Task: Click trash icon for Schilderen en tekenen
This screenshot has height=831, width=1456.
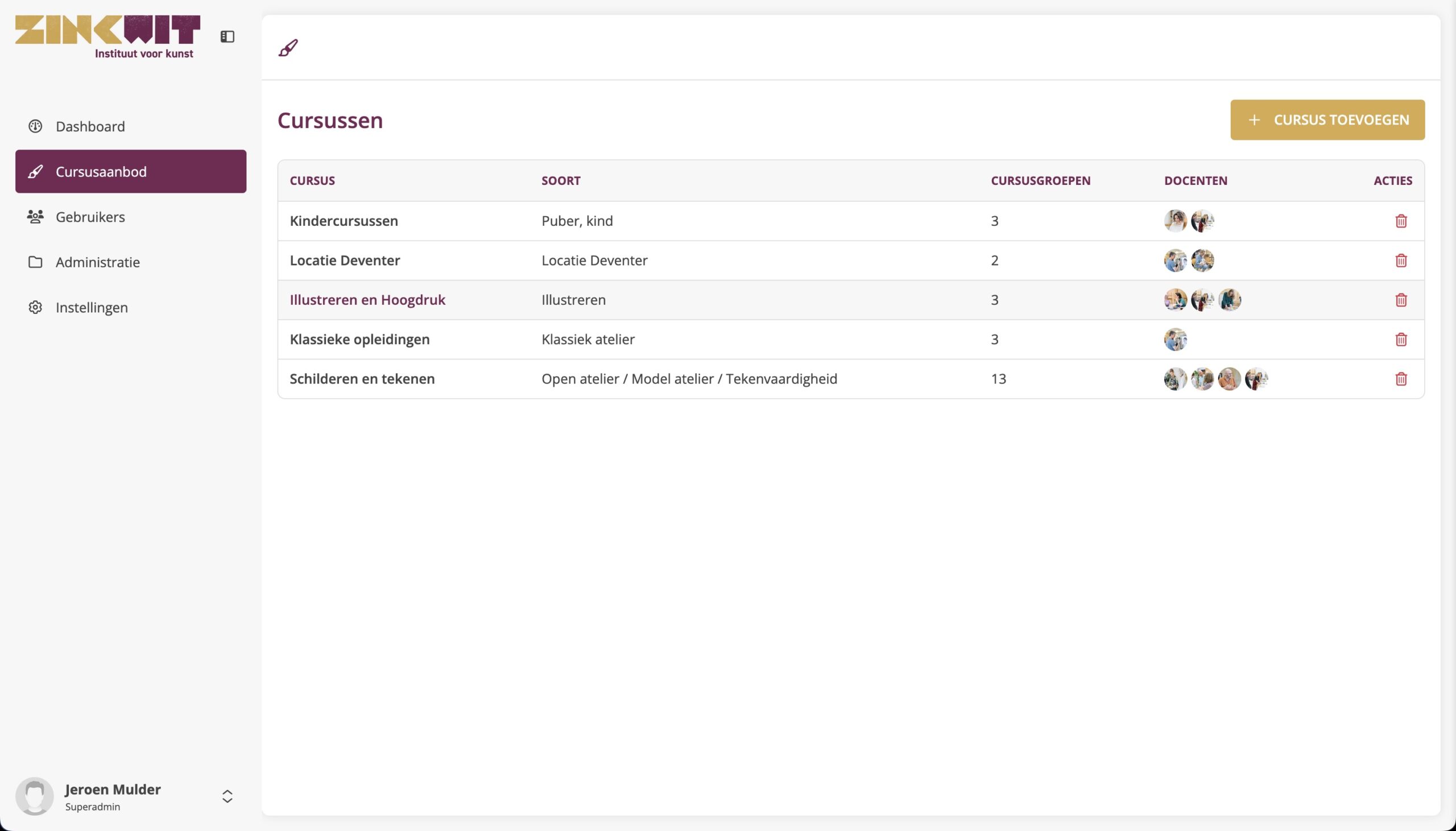Action: (x=1401, y=379)
